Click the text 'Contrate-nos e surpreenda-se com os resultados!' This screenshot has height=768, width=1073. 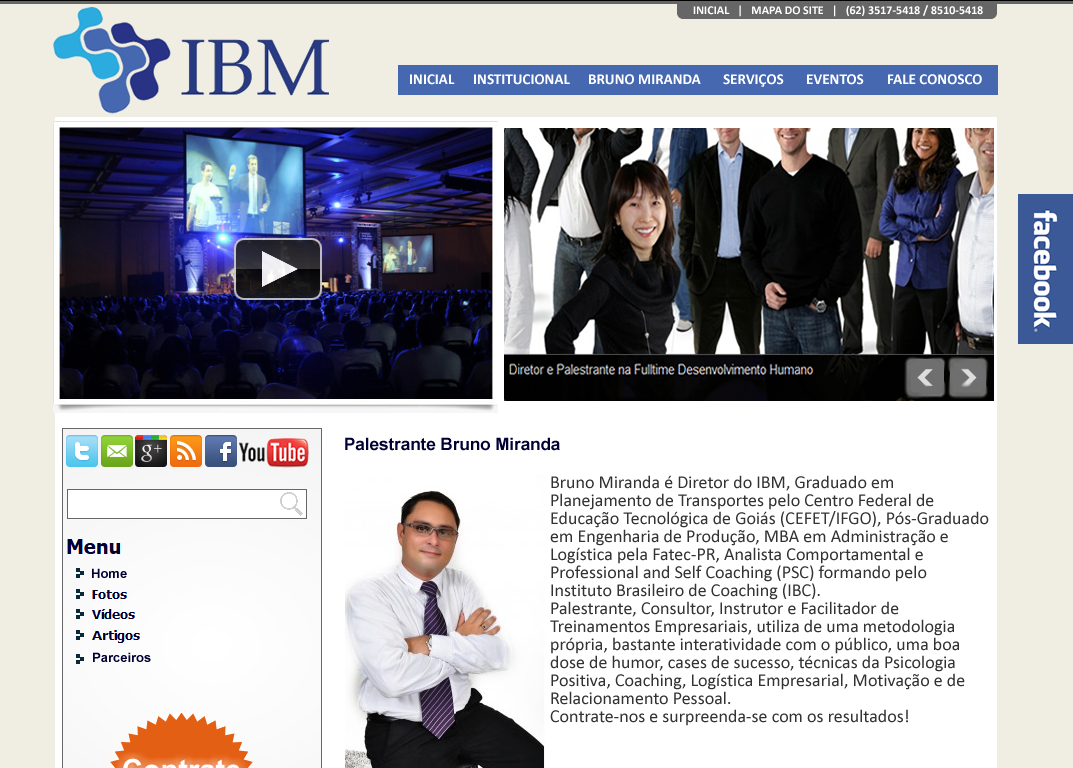[729, 717]
